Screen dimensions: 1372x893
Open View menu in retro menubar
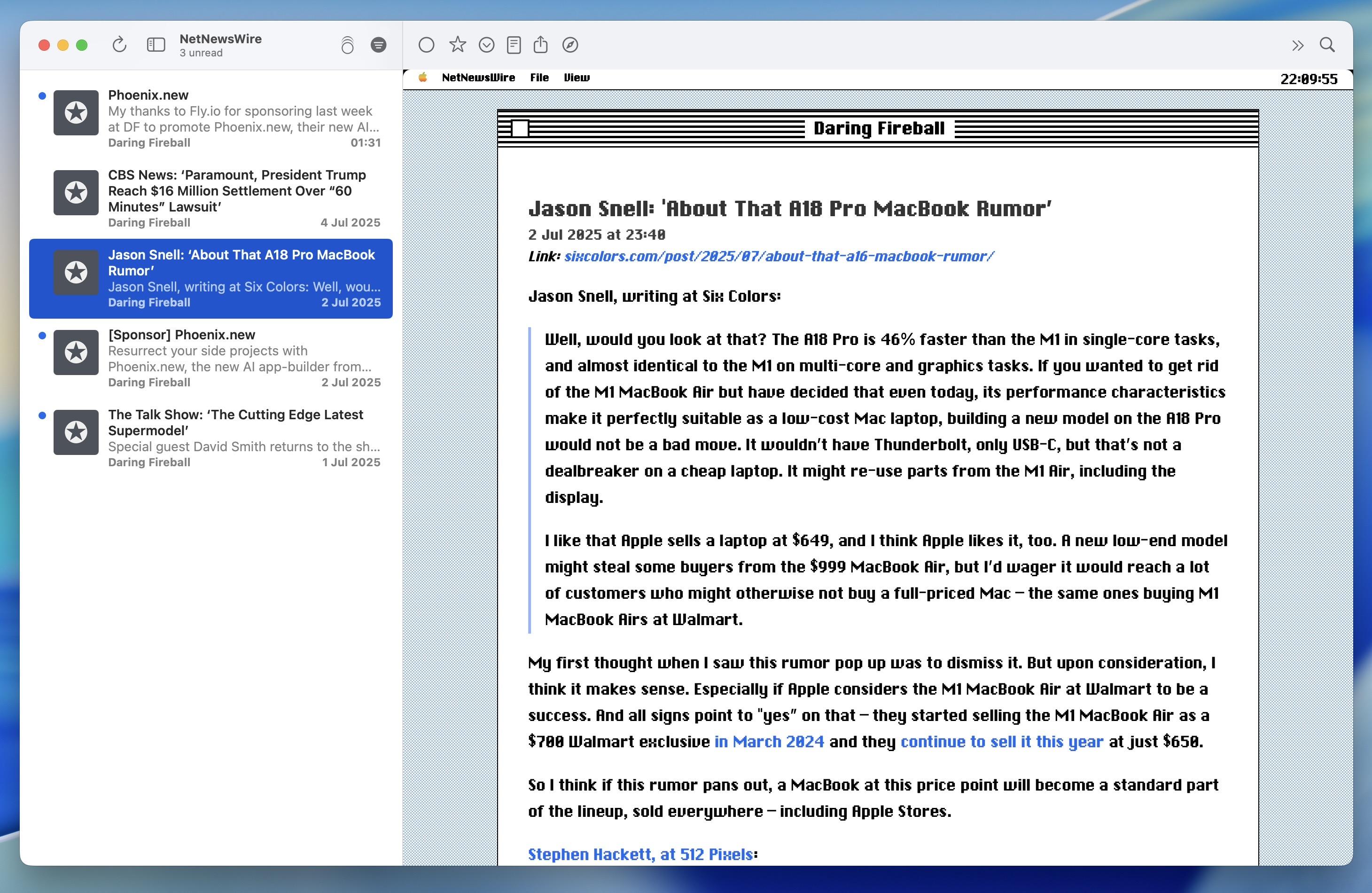pos(577,77)
